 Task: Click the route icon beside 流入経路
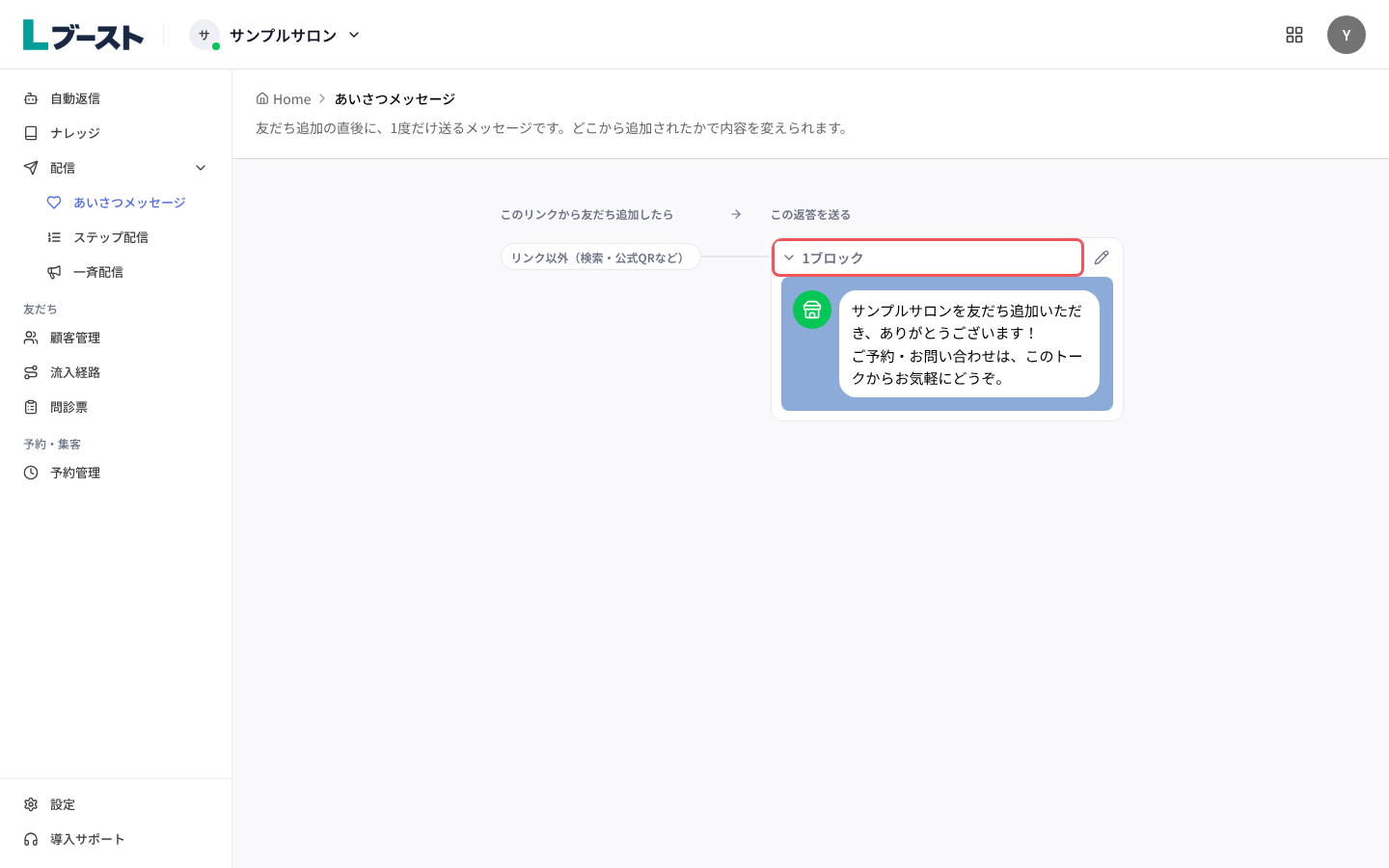point(31,372)
